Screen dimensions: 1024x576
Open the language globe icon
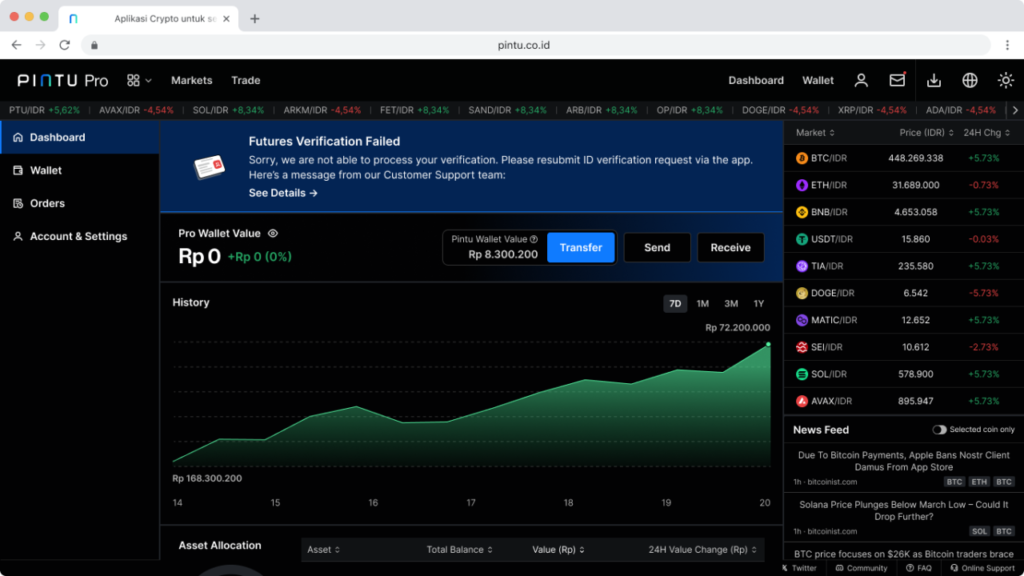[970, 80]
